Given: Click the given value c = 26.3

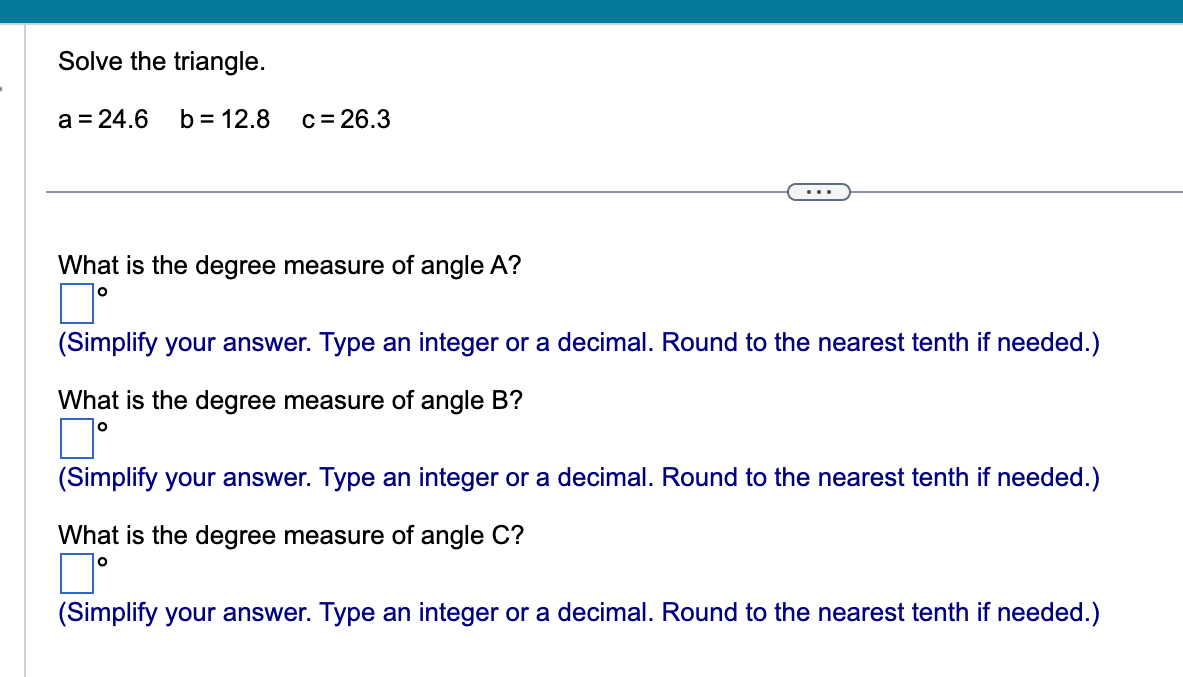Looking at the screenshot, I should coord(345,120).
